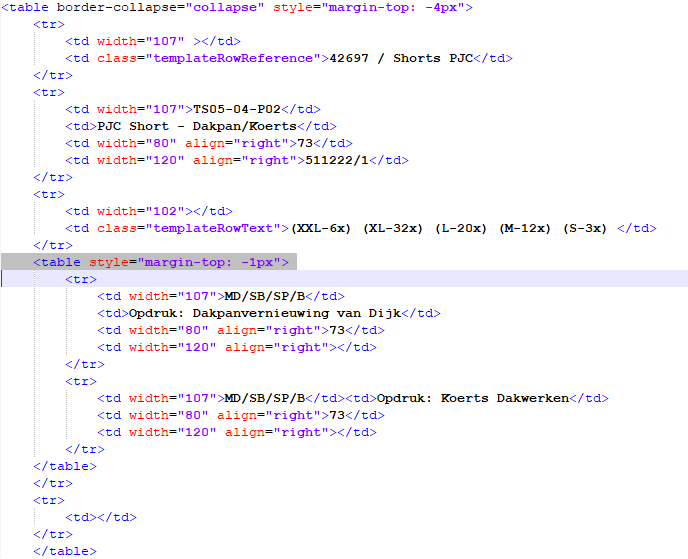Screen dimensions: 688x559
Task: Click the empty <td></td> line near the bottom
Action: tap(101, 517)
